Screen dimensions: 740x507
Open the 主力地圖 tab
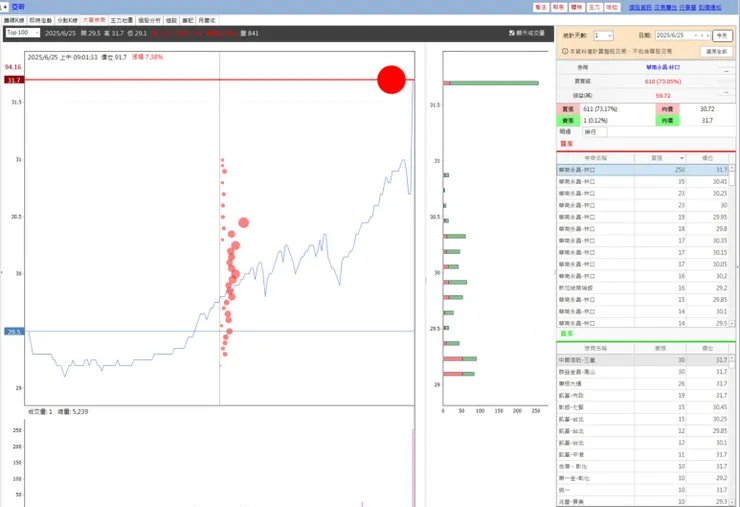pyautogui.click(x=121, y=20)
